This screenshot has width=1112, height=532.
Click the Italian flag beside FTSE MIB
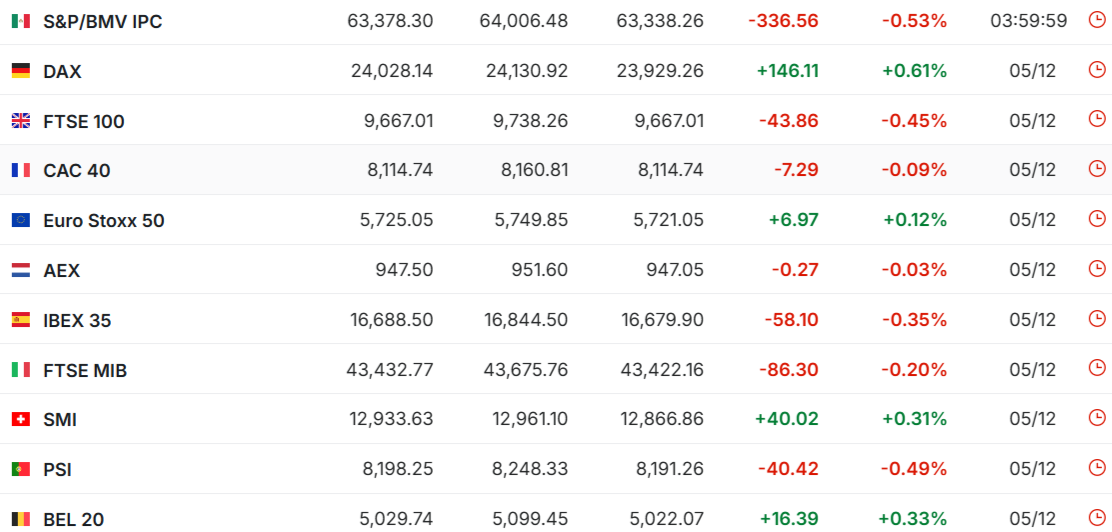tap(21, 370)
